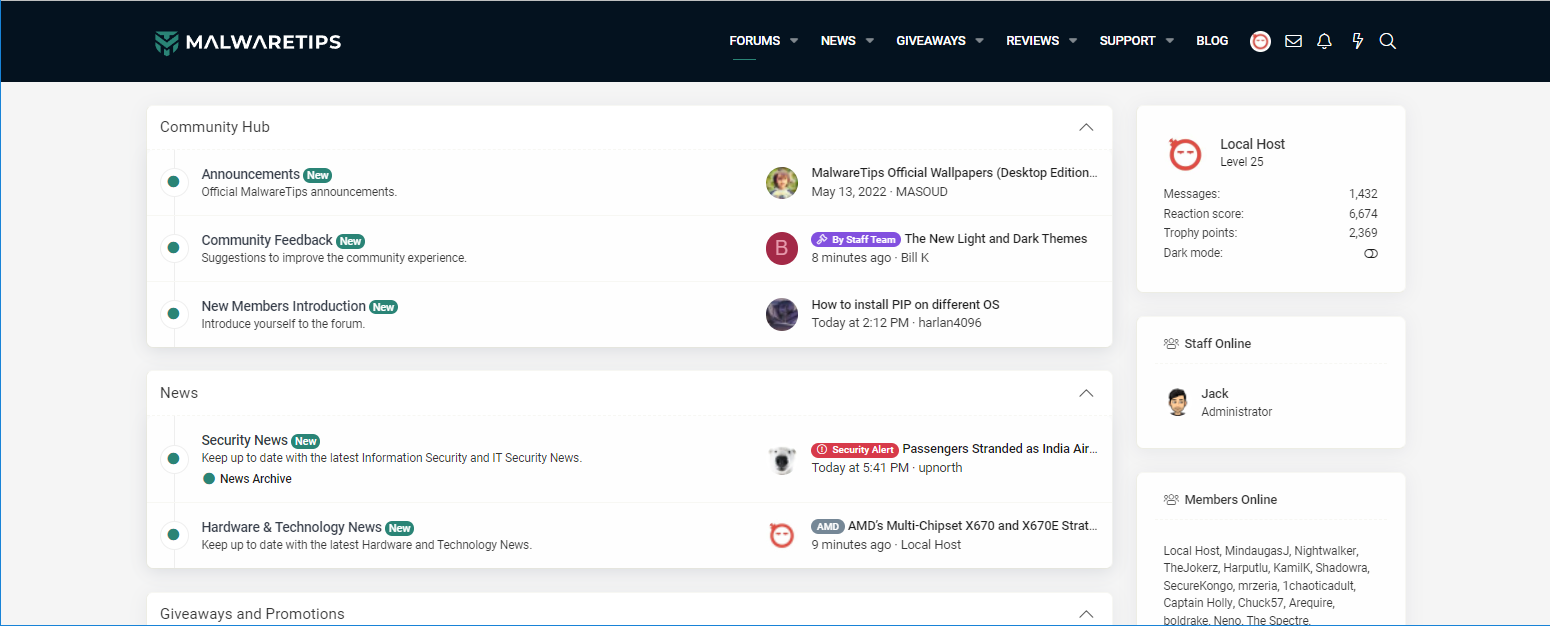Expand the News dropdown arrow in navbar
The height and width of the screenshot is (626, 1550).
(x=870, y=41)
